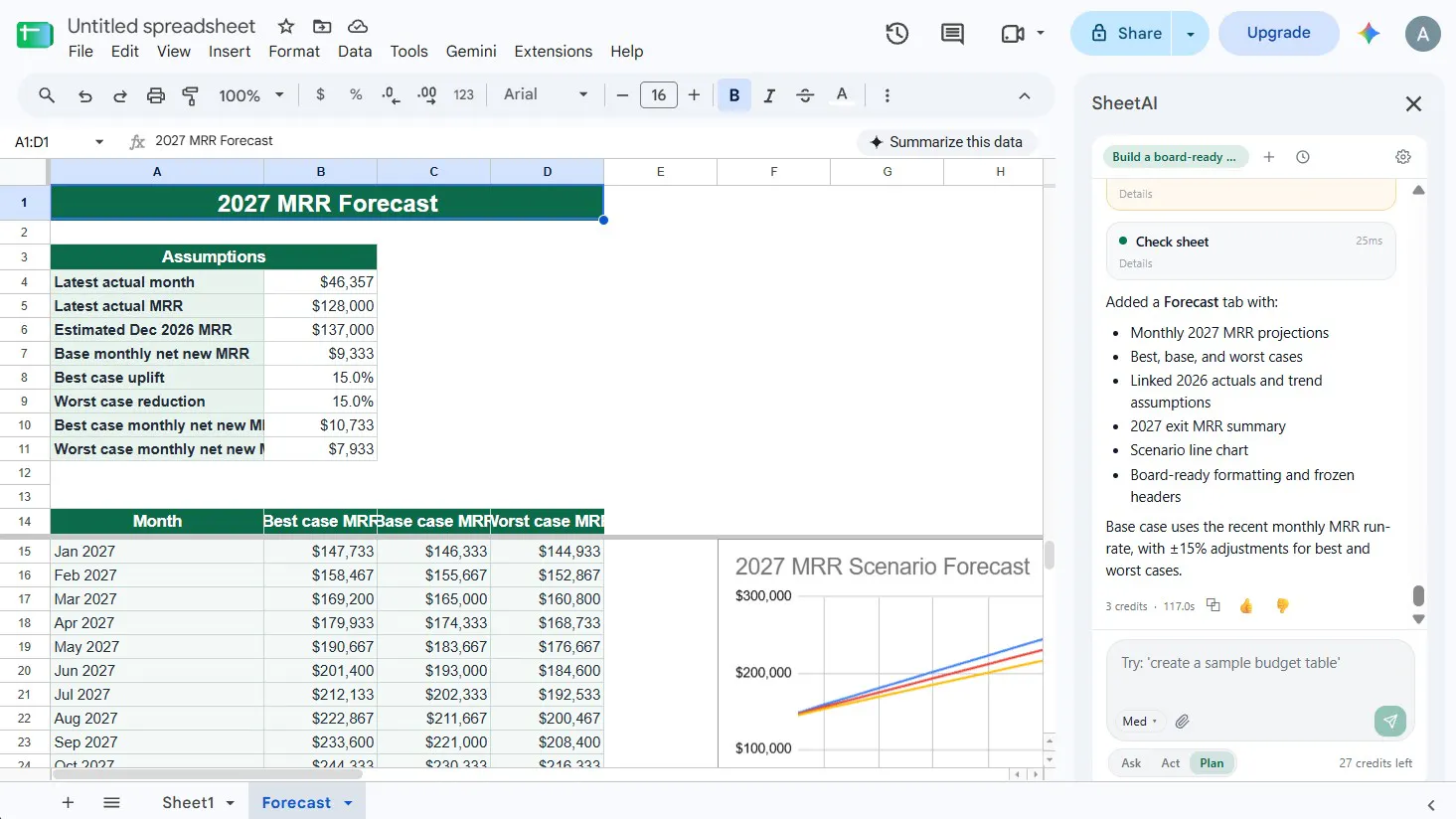Open the Data menu
This screenshot has height=819, width=1456.
coord(355,52)
